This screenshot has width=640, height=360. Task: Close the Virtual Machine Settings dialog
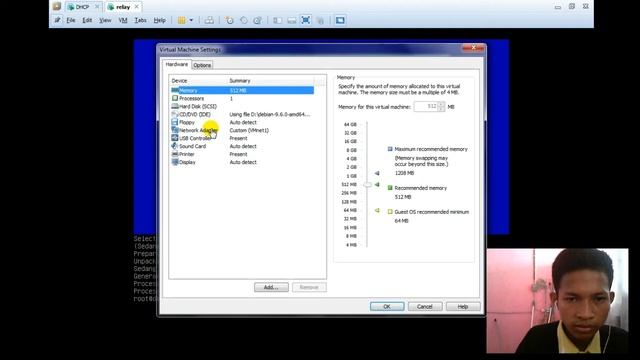tap(473, 48)
